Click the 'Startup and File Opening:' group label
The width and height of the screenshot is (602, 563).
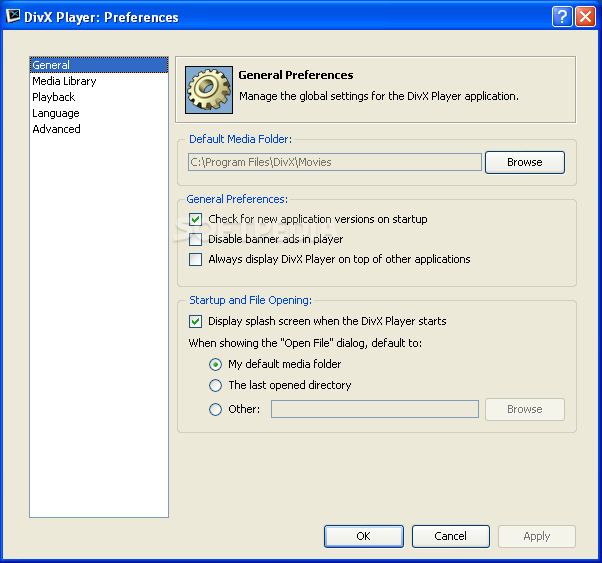250,300
